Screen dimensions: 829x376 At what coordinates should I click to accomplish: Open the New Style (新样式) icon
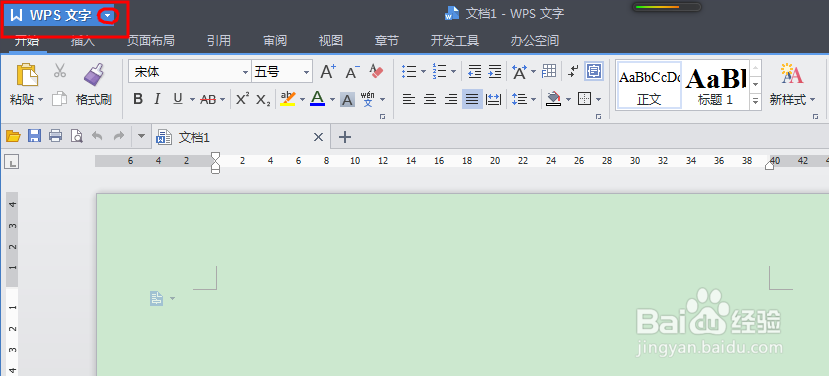pyautogui.click(x=791, y=75)
